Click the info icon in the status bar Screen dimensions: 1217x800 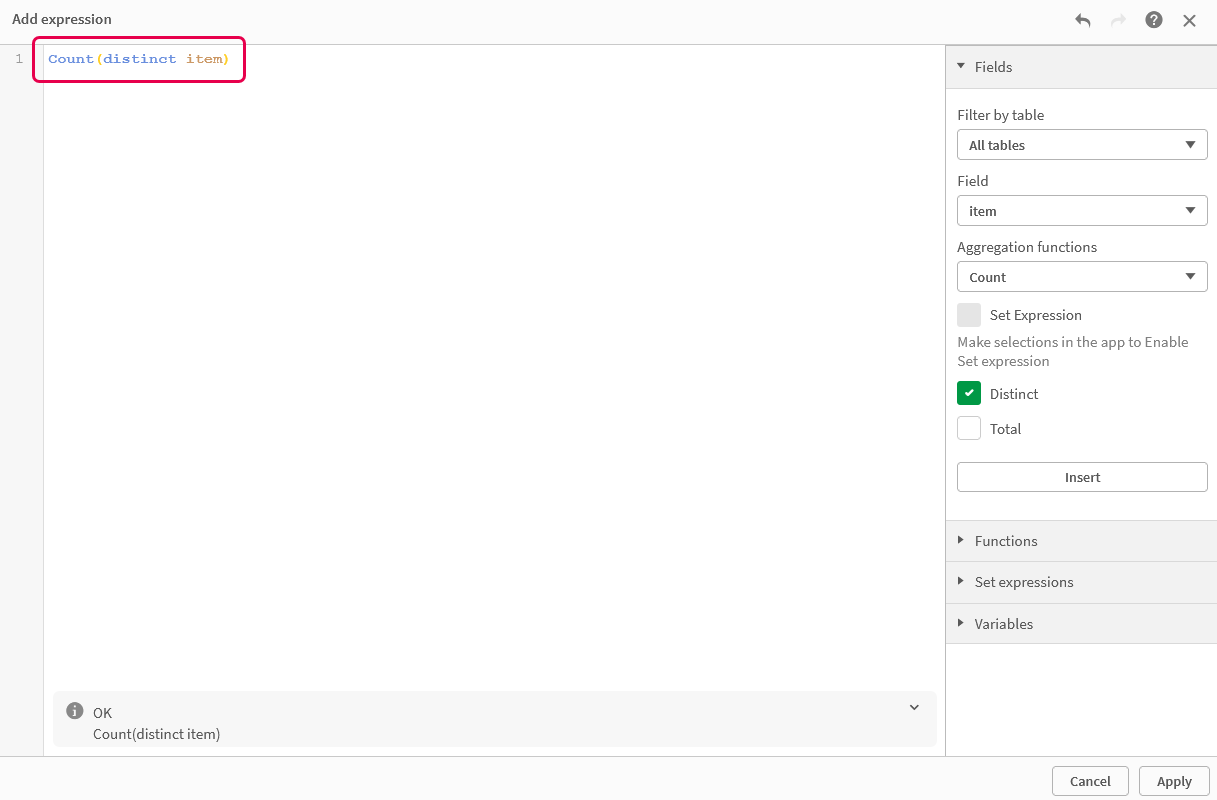74,710
